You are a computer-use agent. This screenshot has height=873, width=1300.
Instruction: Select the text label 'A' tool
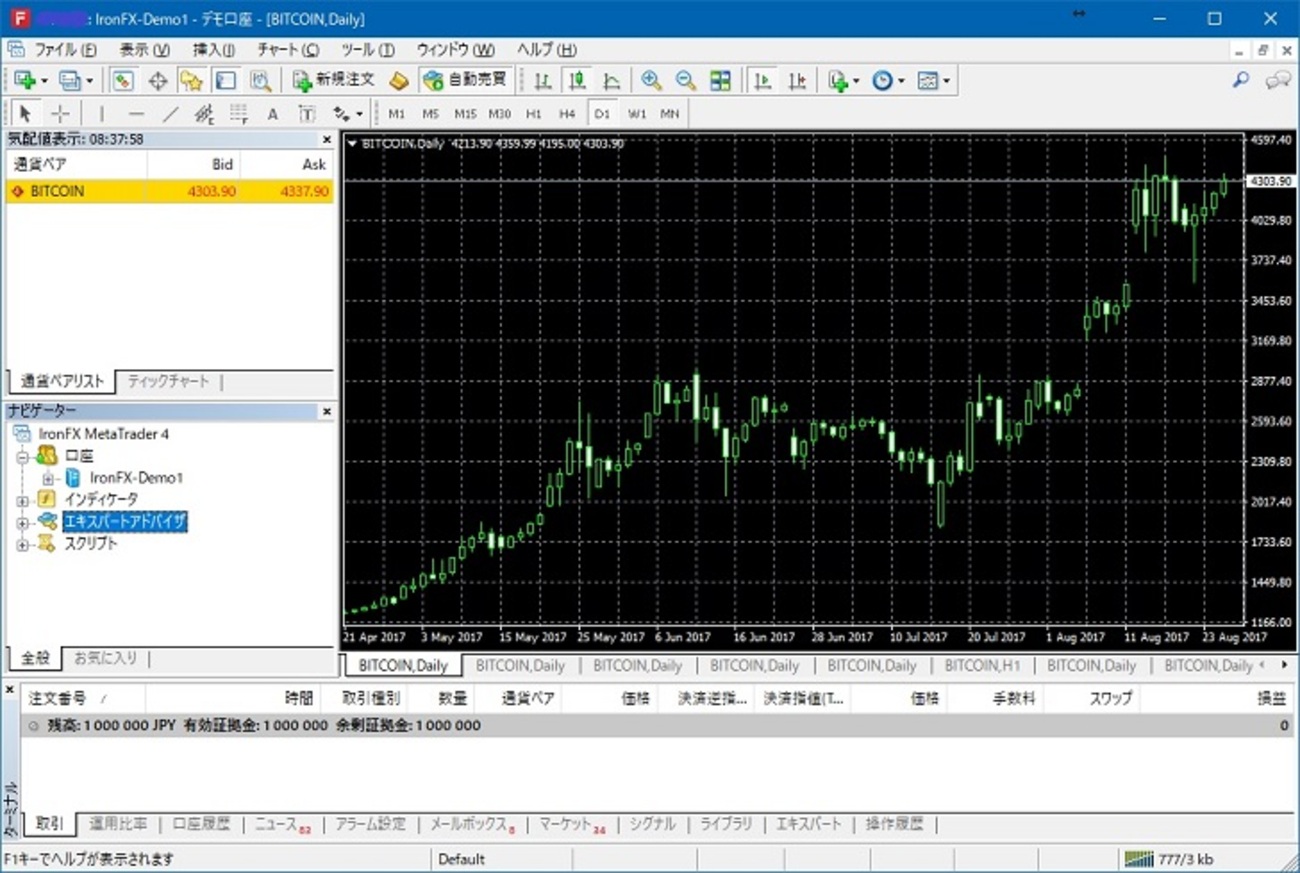272,114
